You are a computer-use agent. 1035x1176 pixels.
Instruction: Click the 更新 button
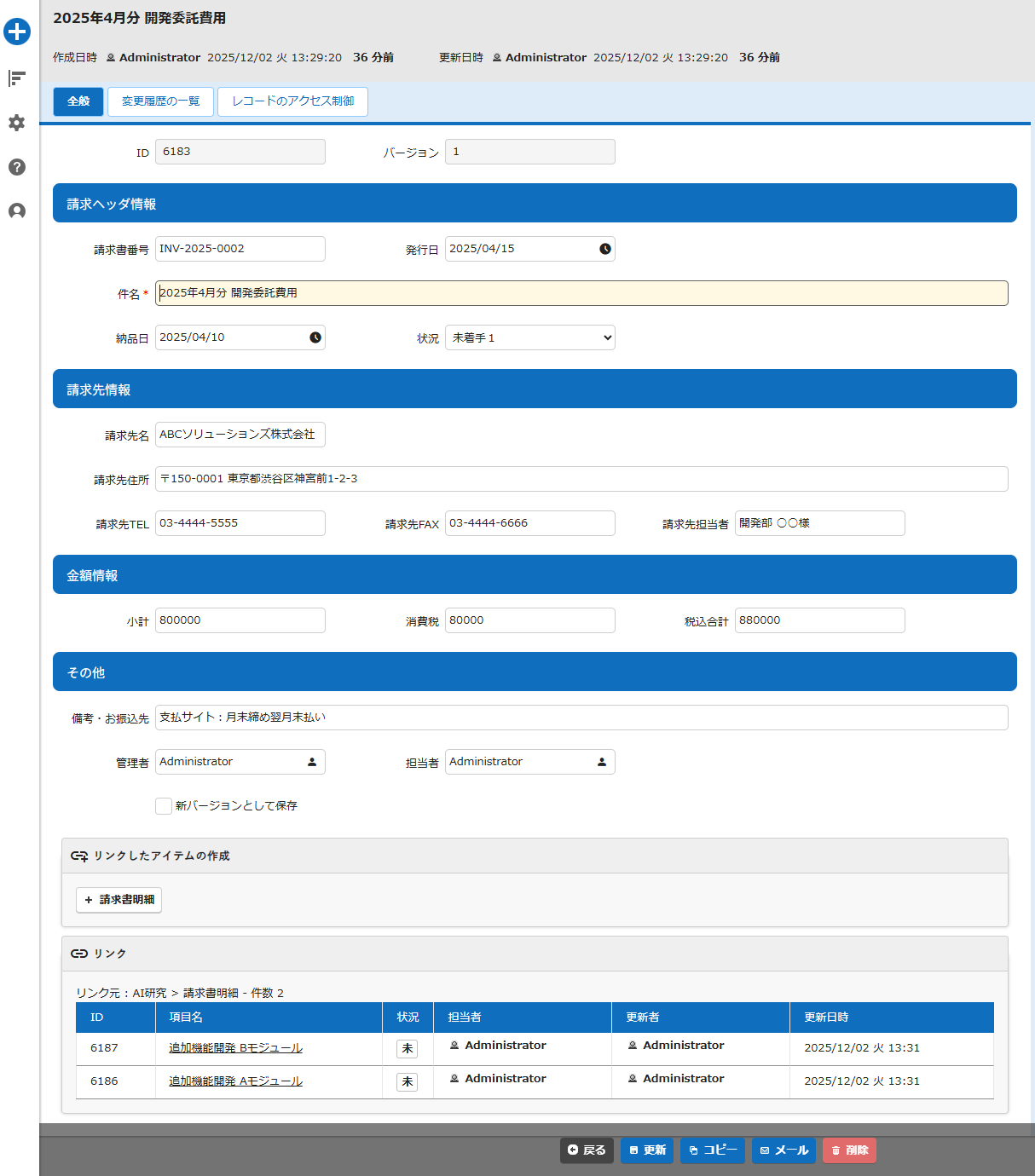point(647,1150)
